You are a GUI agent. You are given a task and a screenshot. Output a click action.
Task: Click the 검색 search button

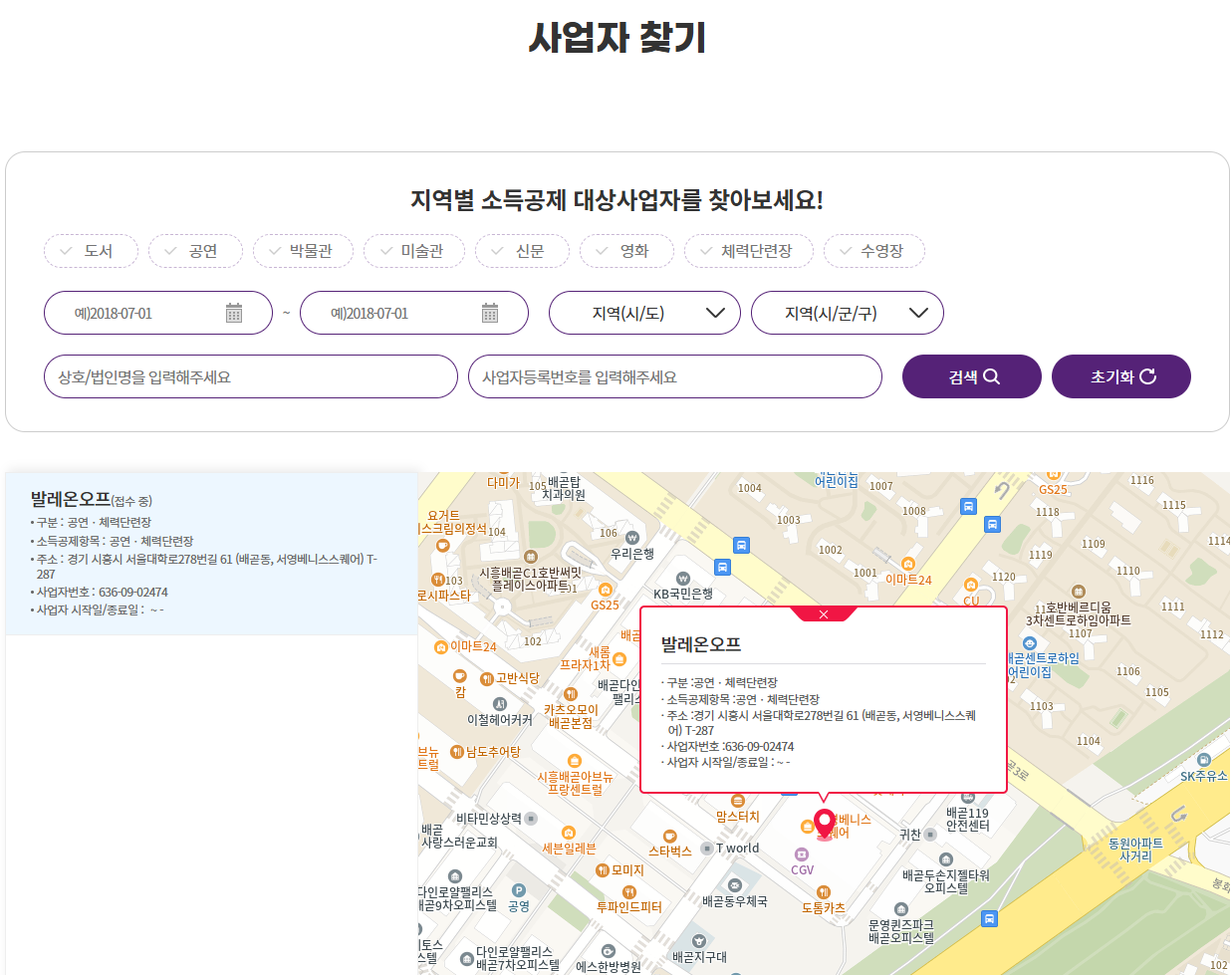[x=971, y=376]
